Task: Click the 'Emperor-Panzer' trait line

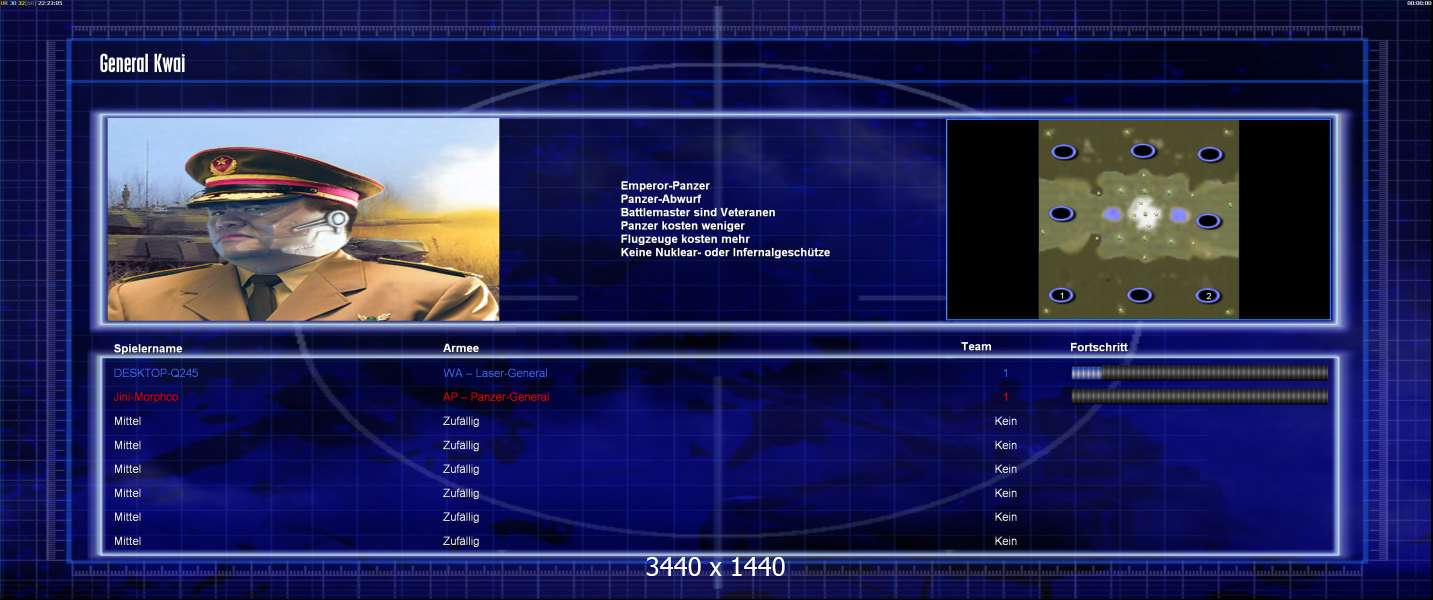Action: (665, 186)
